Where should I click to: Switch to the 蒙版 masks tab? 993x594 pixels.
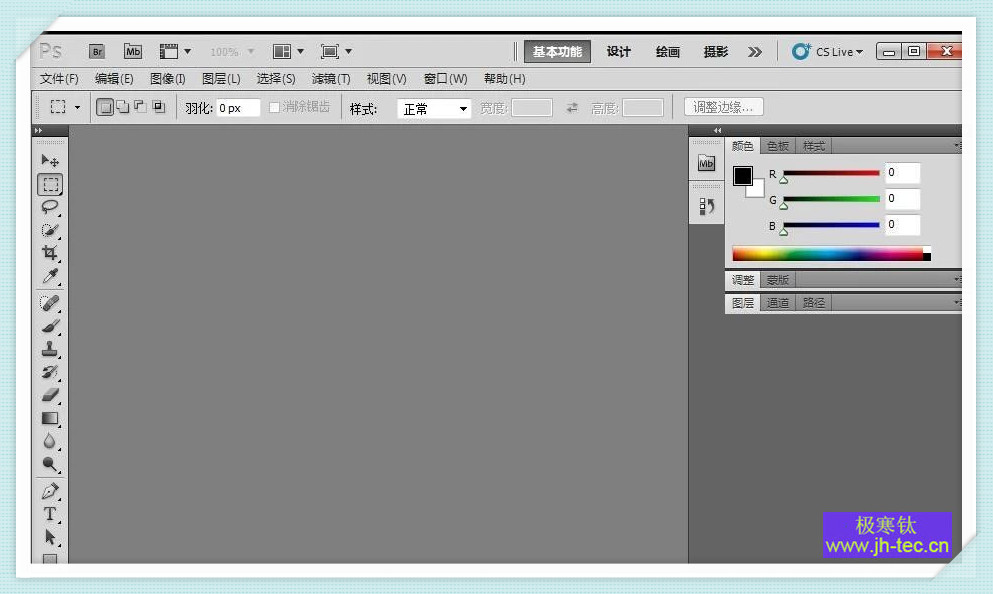click(x=778, y=280)
